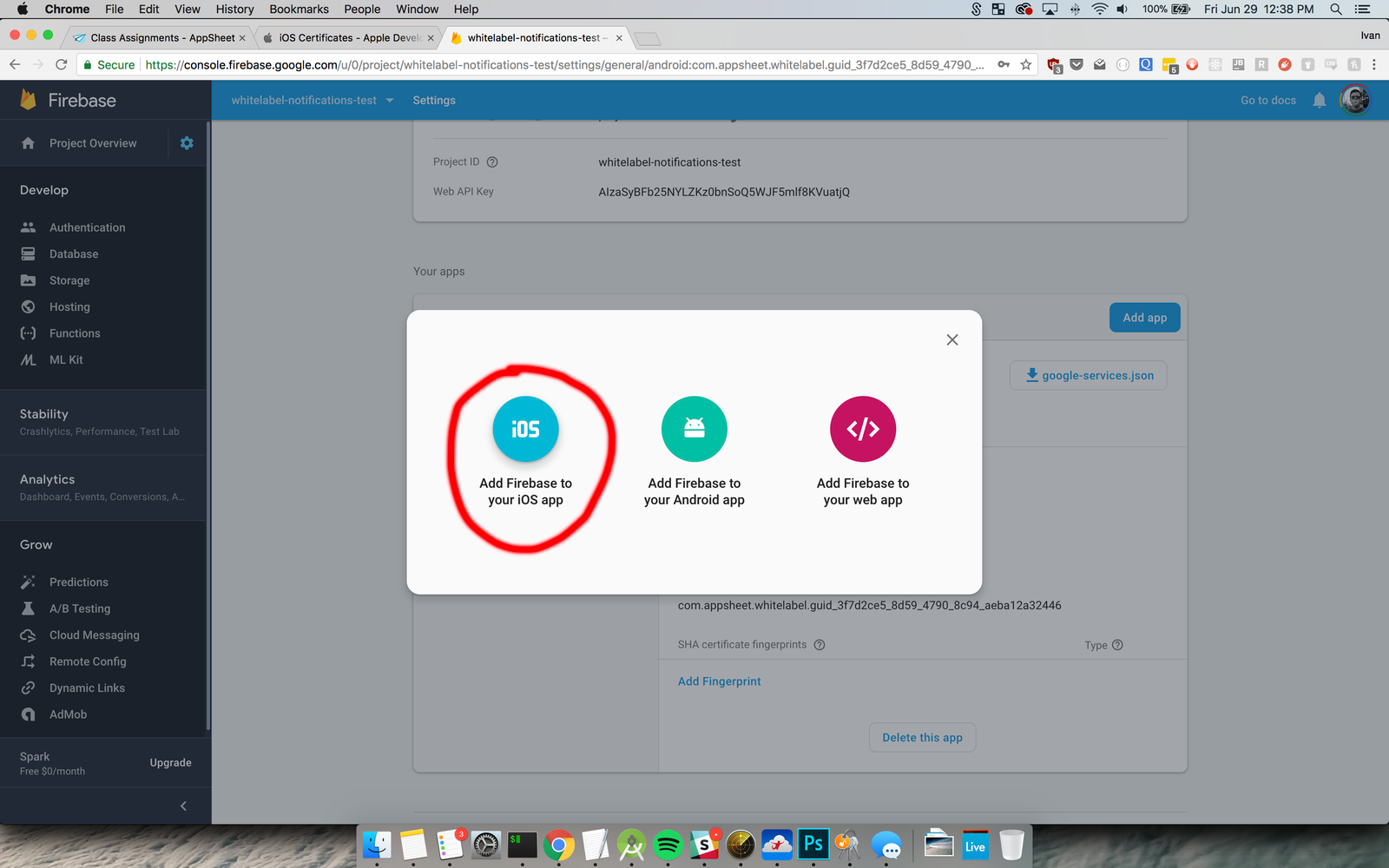This screenshot has width=1389, height=868.
Task: Click Add Fingerprint link
Action: pyautogui.click(x=719, y=681)
